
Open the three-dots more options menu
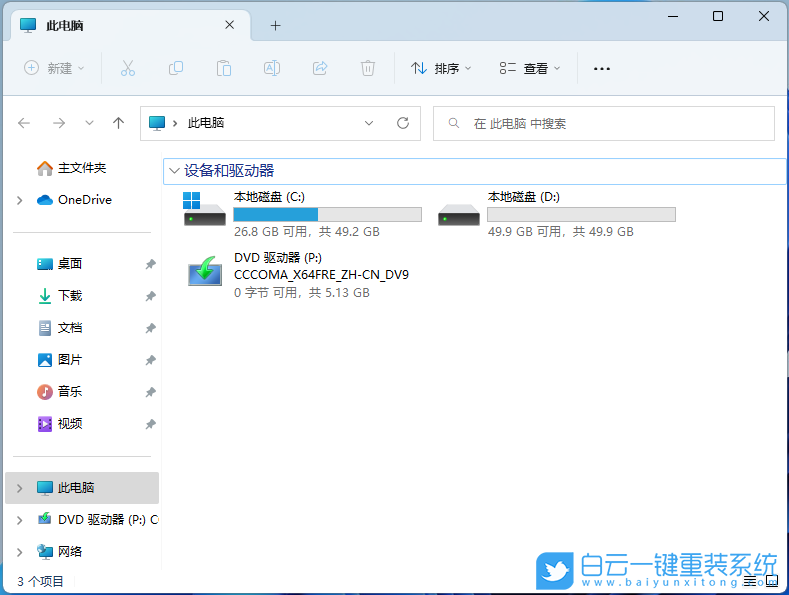click(x=601, y=68)
